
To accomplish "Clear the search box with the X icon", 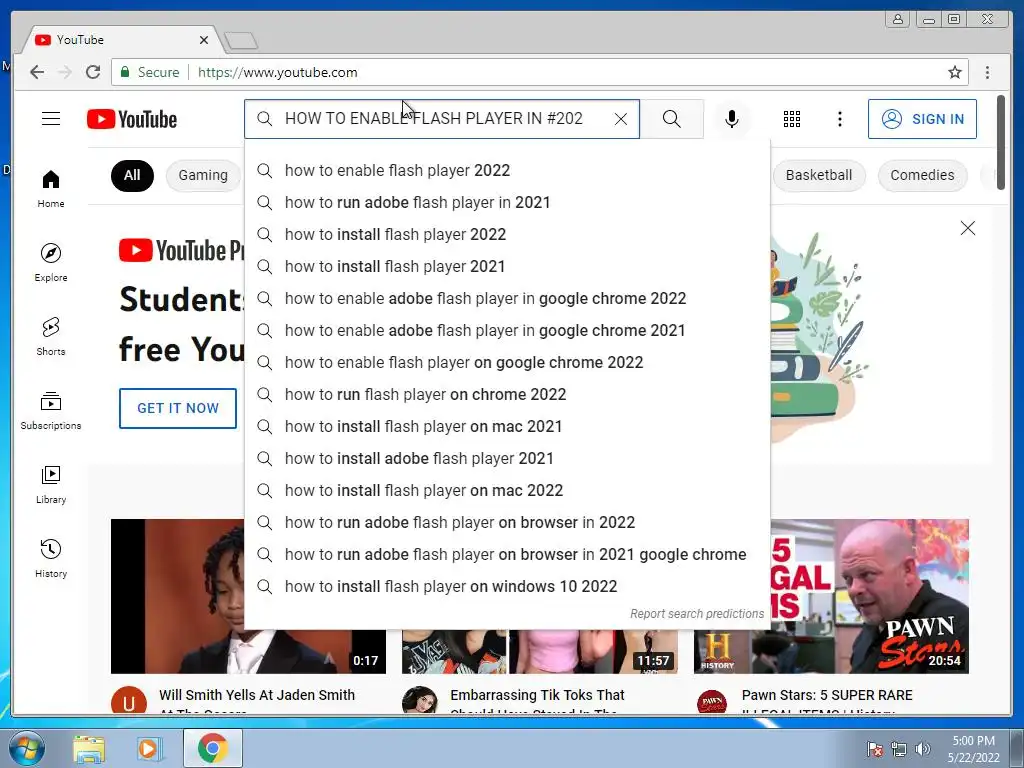I will 620,119.
